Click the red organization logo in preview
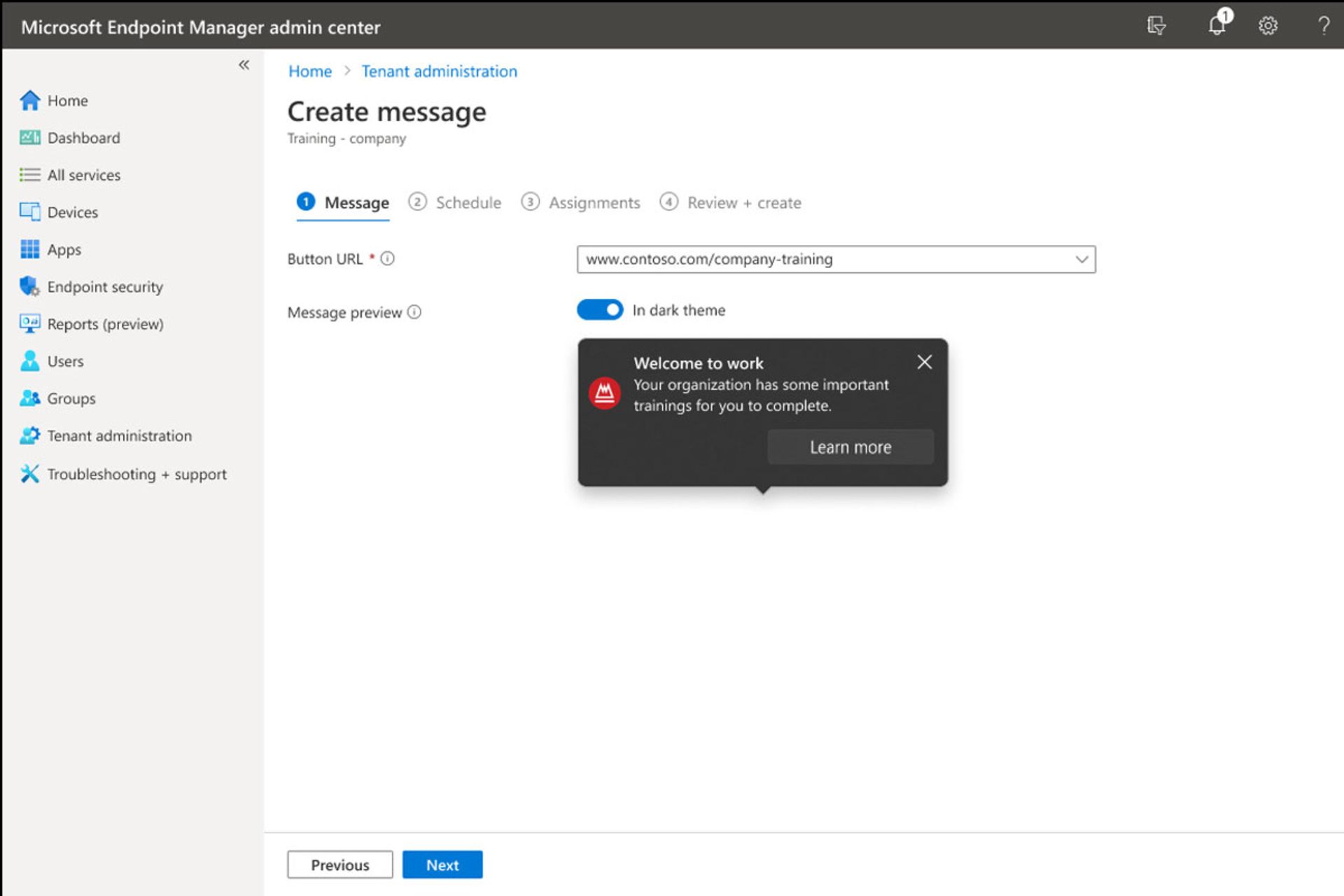The height and width of the screenshot is (896, 1344). 604,393
